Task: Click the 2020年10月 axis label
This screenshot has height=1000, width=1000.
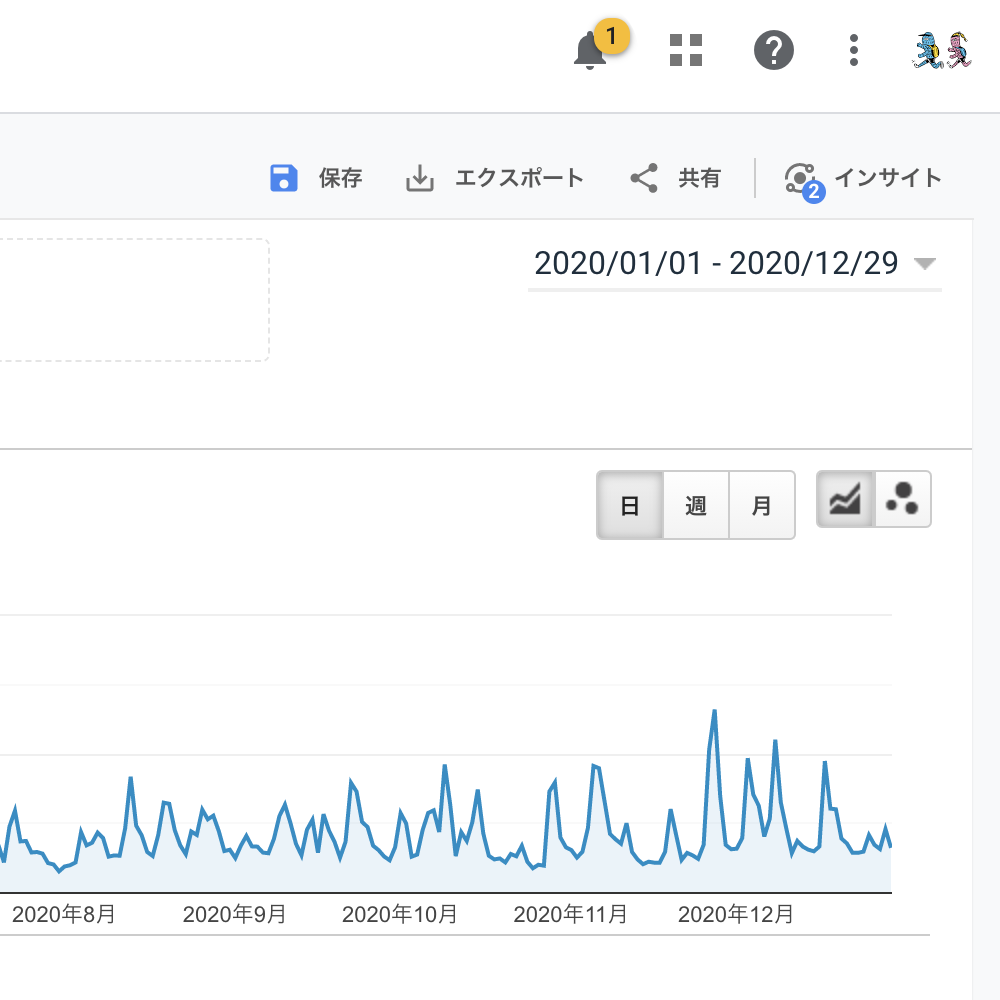Action: coord(400,914)
